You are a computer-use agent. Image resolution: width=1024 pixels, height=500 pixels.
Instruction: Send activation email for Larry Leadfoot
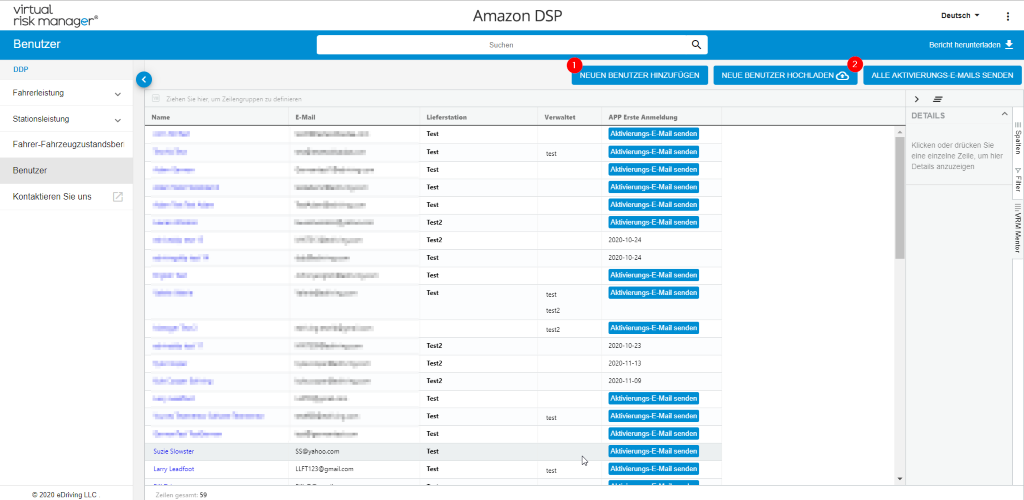tap(653, 469)
